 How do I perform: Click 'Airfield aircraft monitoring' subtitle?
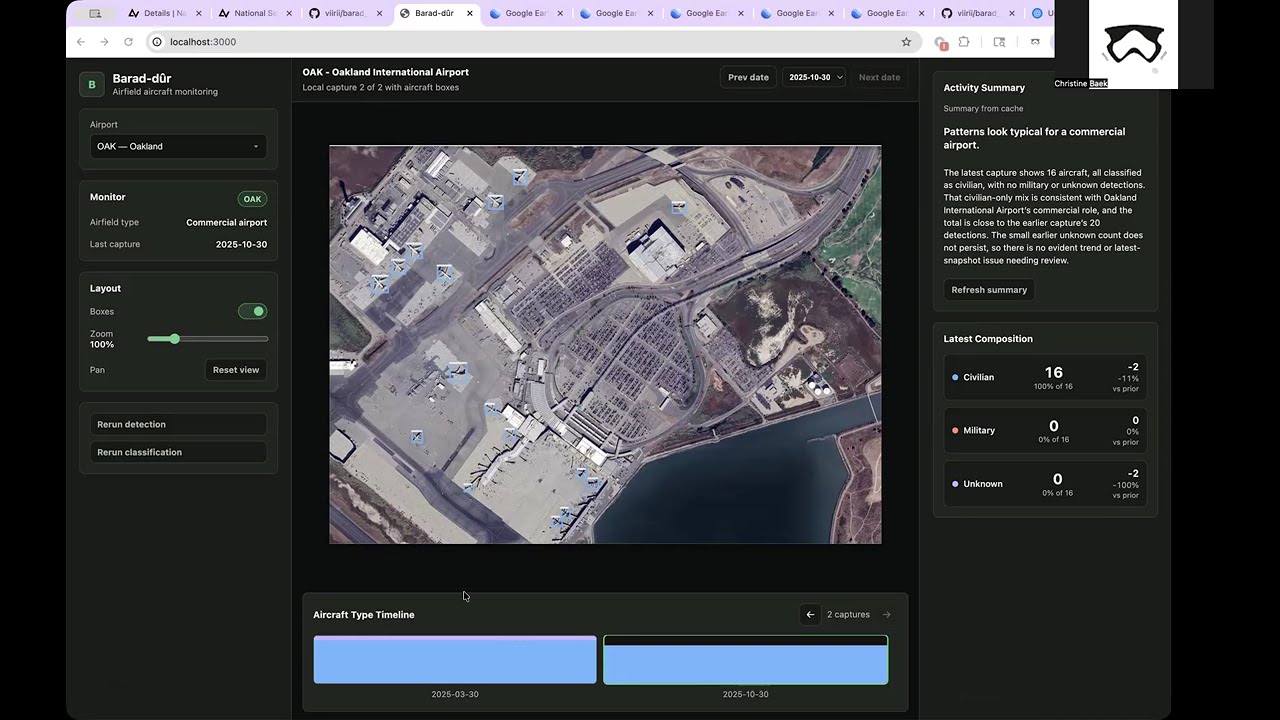[x=165, y=92]
